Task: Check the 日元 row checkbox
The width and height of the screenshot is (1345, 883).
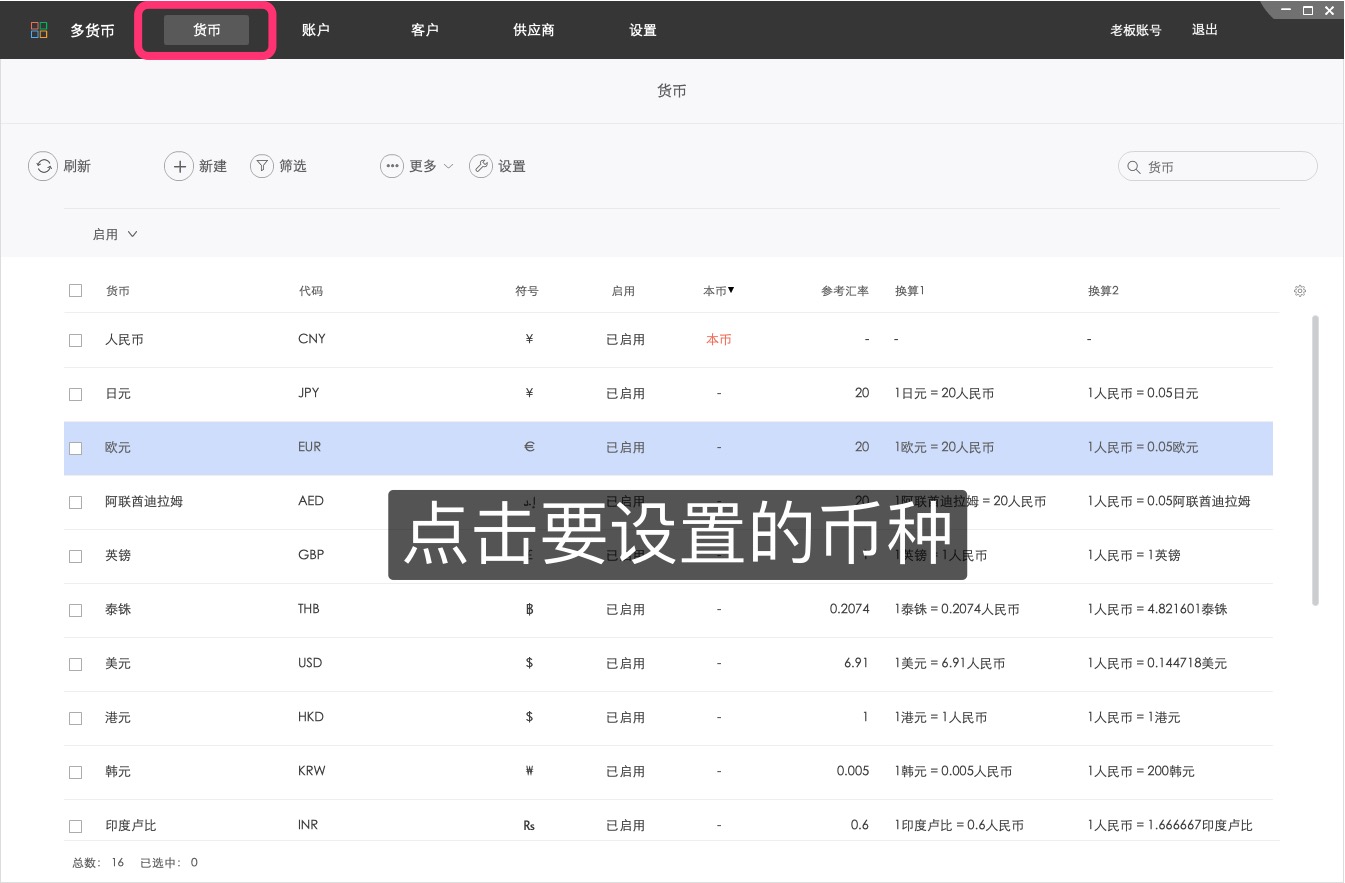Action: (76, 394)
